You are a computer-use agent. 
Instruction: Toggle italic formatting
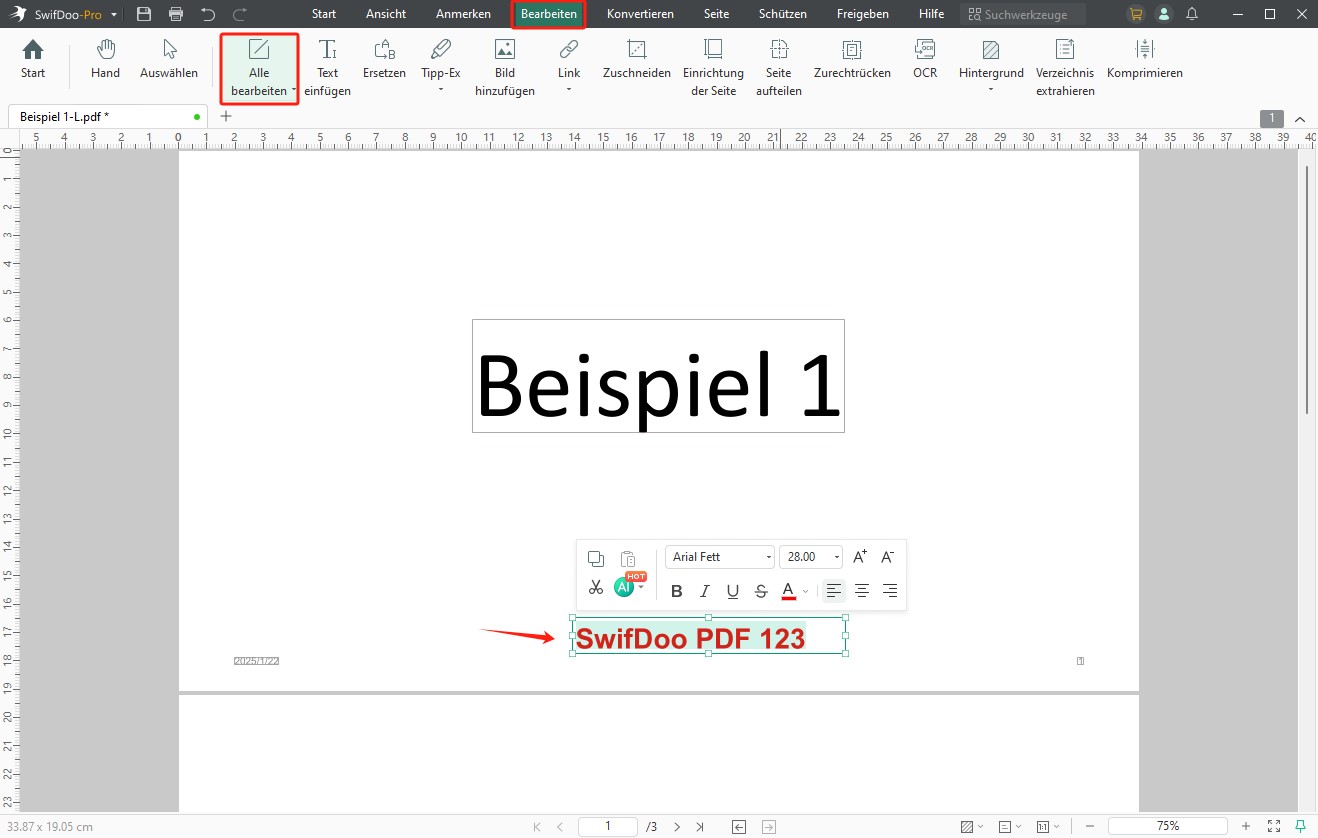pos(705,591)
